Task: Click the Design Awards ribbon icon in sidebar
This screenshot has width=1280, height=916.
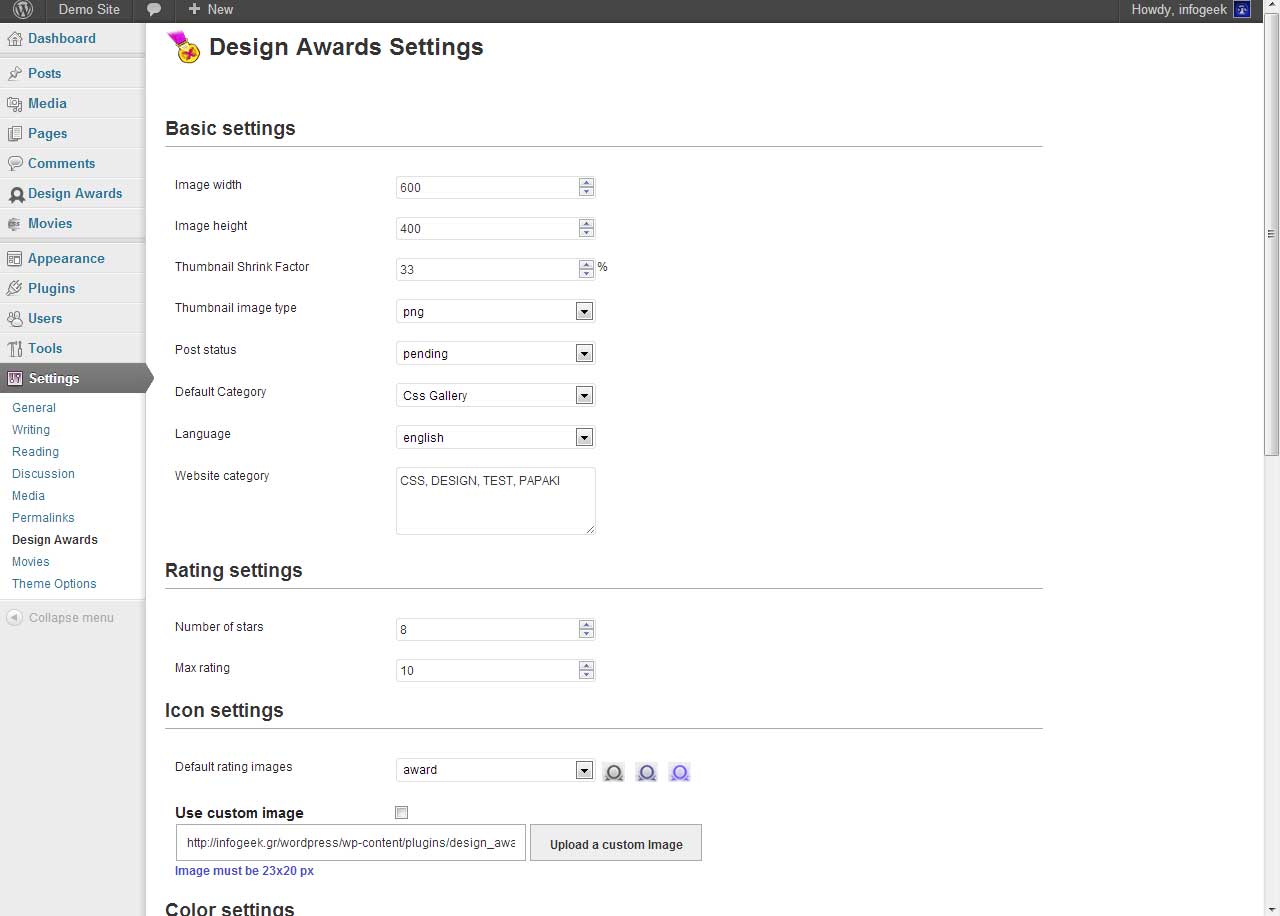Action: point(16,195)
